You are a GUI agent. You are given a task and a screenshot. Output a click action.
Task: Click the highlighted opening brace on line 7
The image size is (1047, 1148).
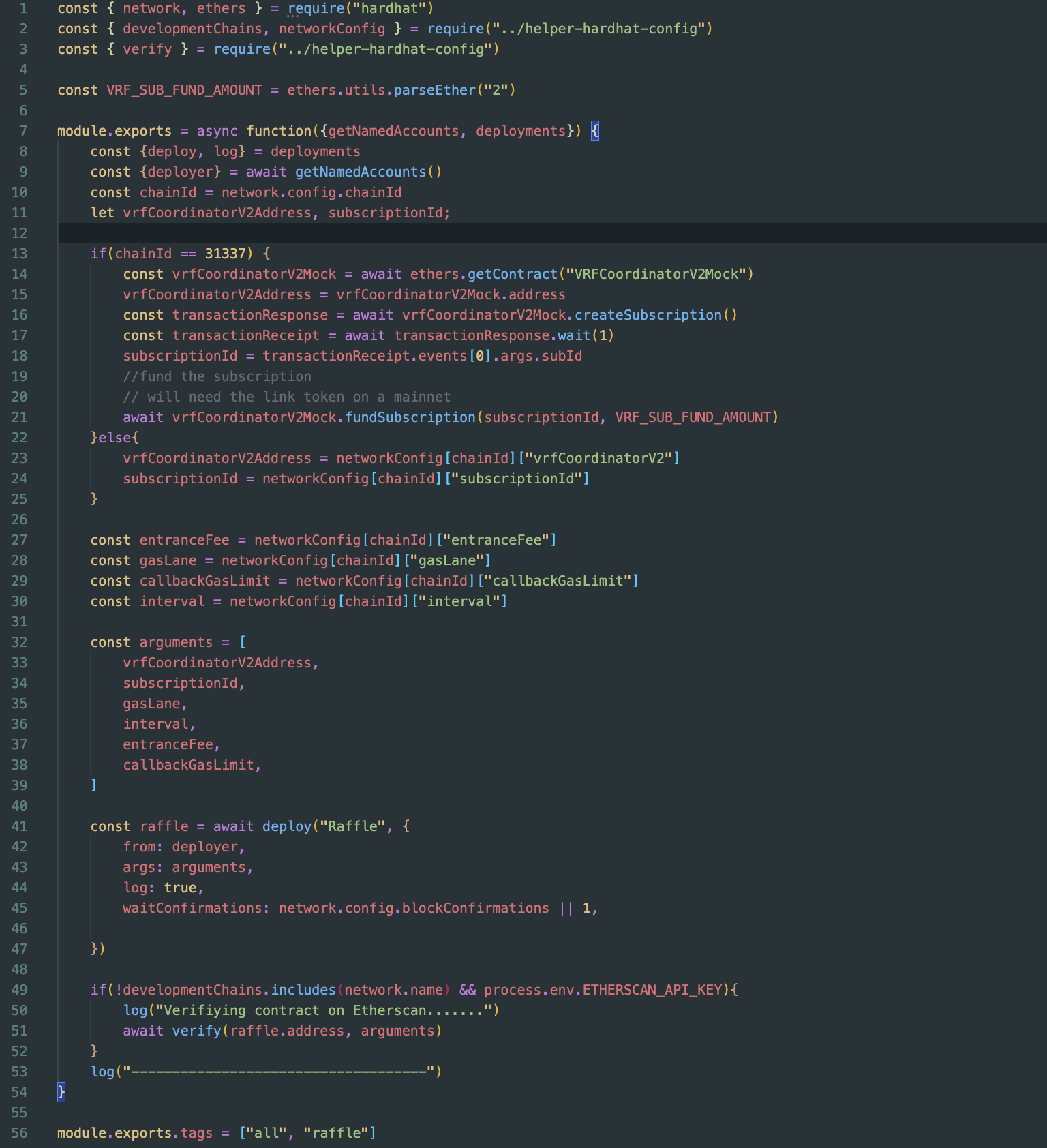[595, 131]
